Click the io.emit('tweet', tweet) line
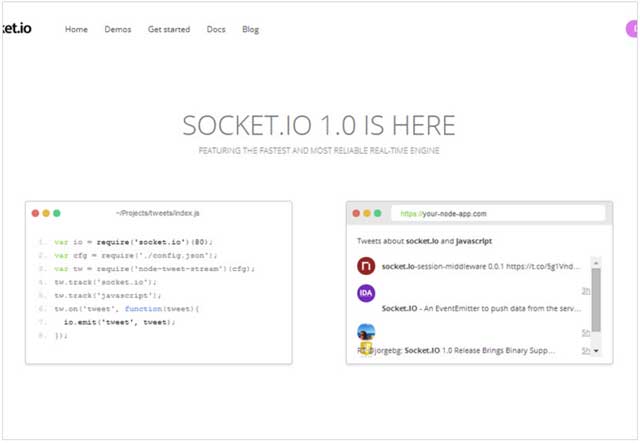The image size is (640, 443). point(119,322)
